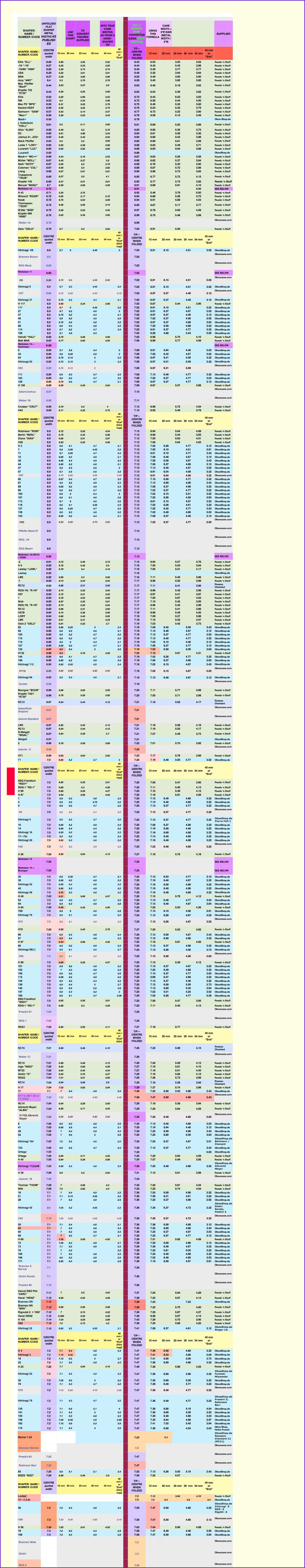Click the purple "Weitstein 11" row label
305x1568 pixels.
click(x=25, y=272)
